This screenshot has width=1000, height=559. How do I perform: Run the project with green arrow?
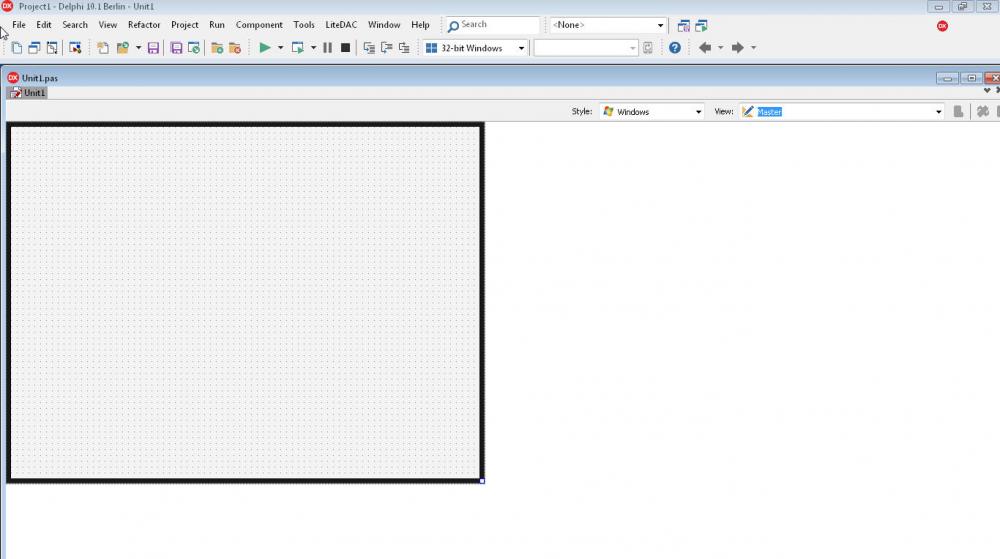click(x=265, y=48)
